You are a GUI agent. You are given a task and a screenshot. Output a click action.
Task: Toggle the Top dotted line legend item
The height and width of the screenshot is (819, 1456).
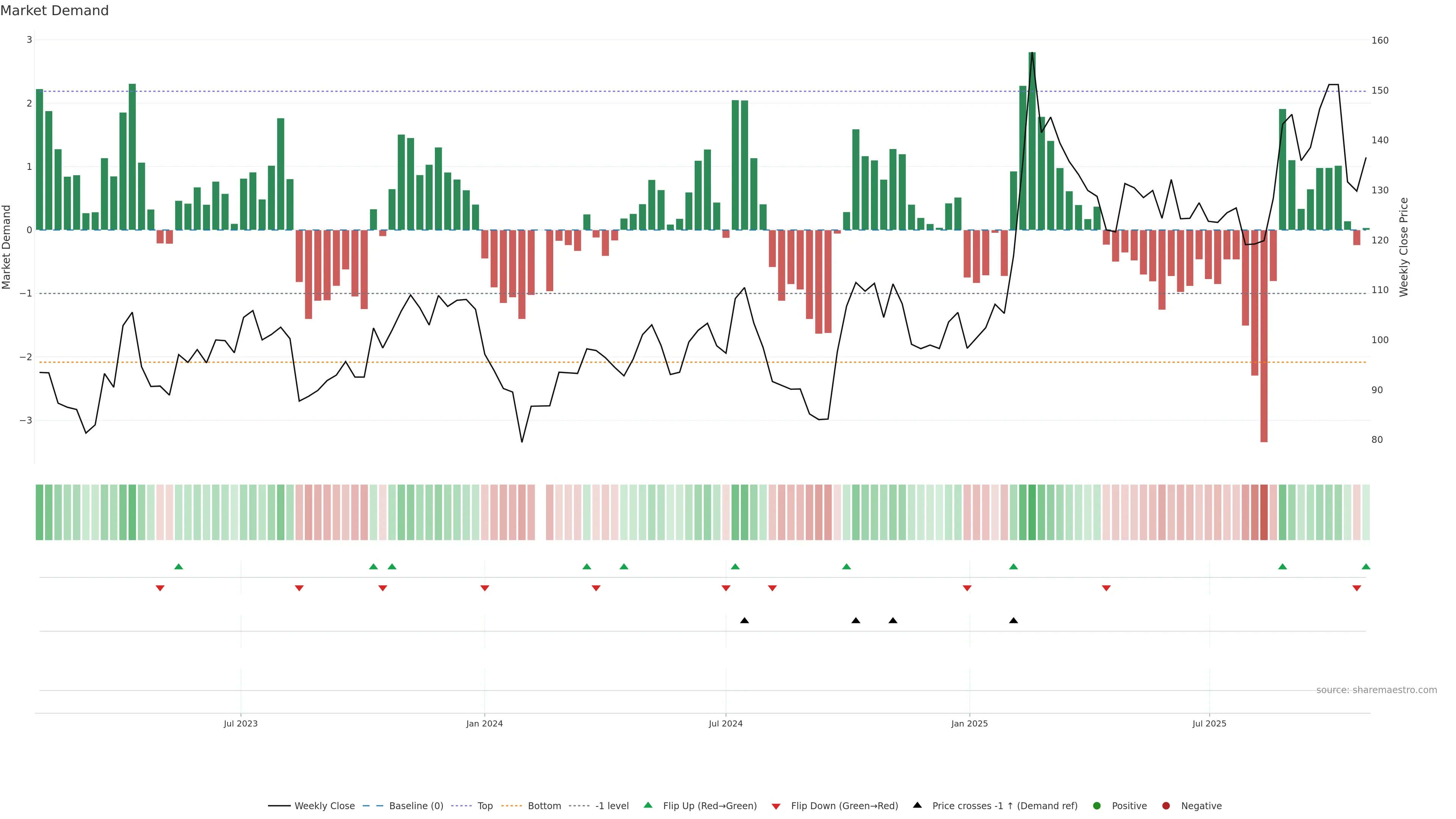(x=485, y=806)
